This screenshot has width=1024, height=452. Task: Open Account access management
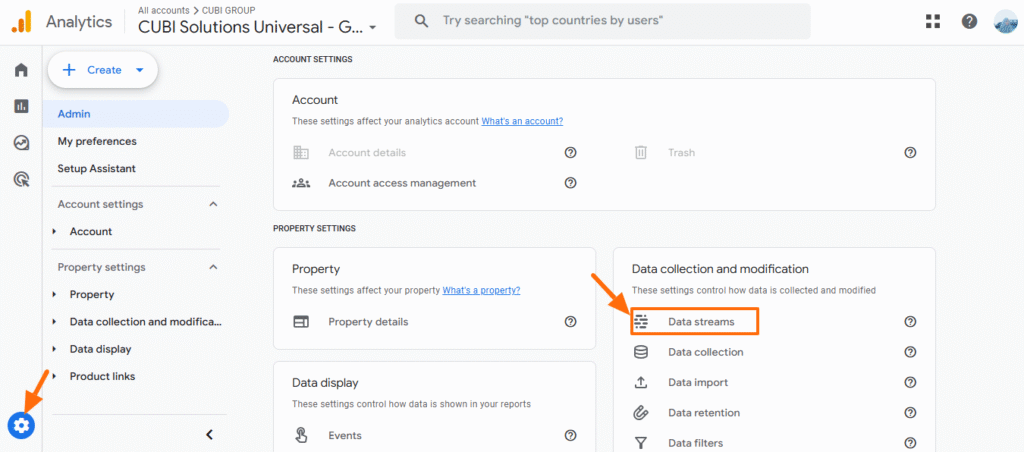[402, 183]
